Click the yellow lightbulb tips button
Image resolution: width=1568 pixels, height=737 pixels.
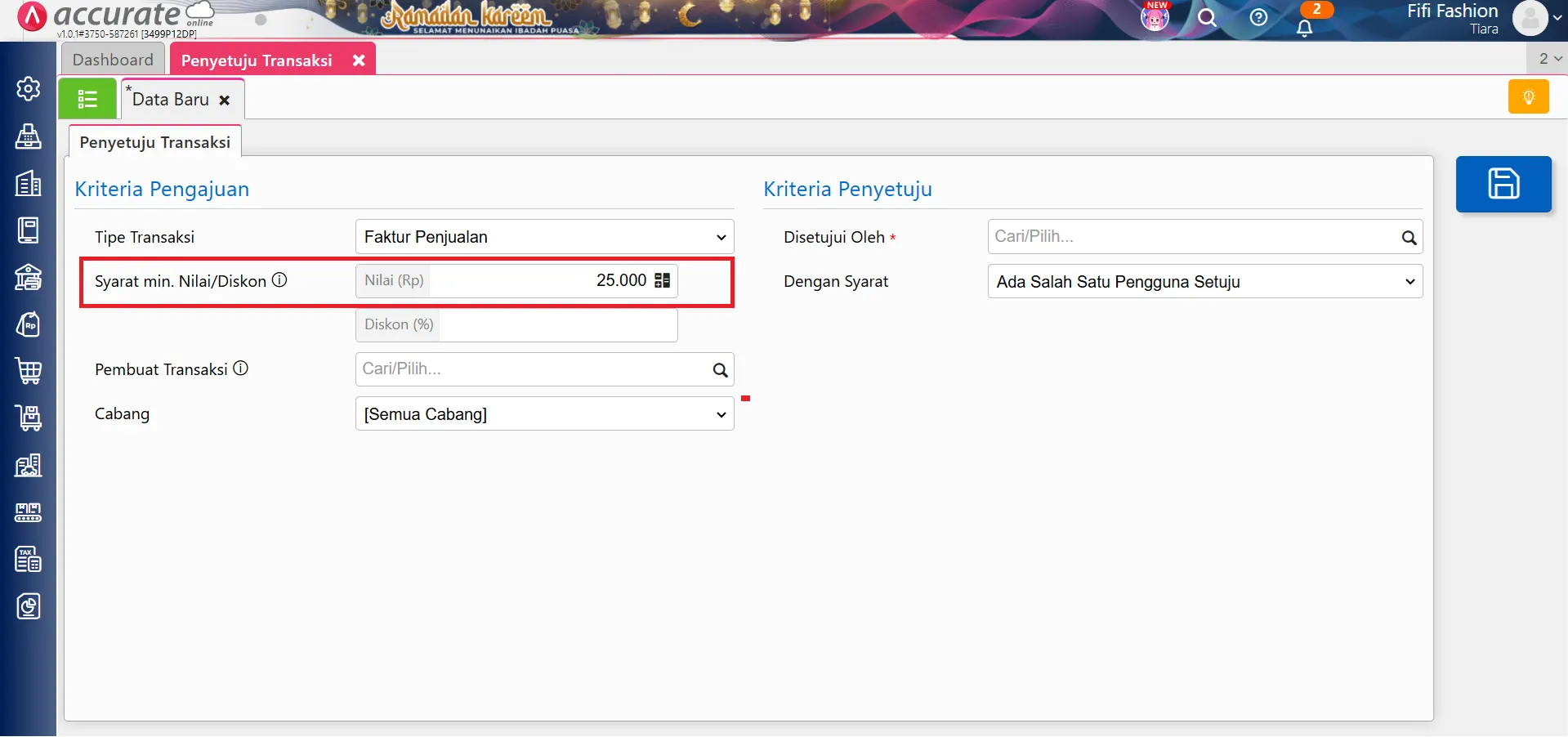point(1528,97)
